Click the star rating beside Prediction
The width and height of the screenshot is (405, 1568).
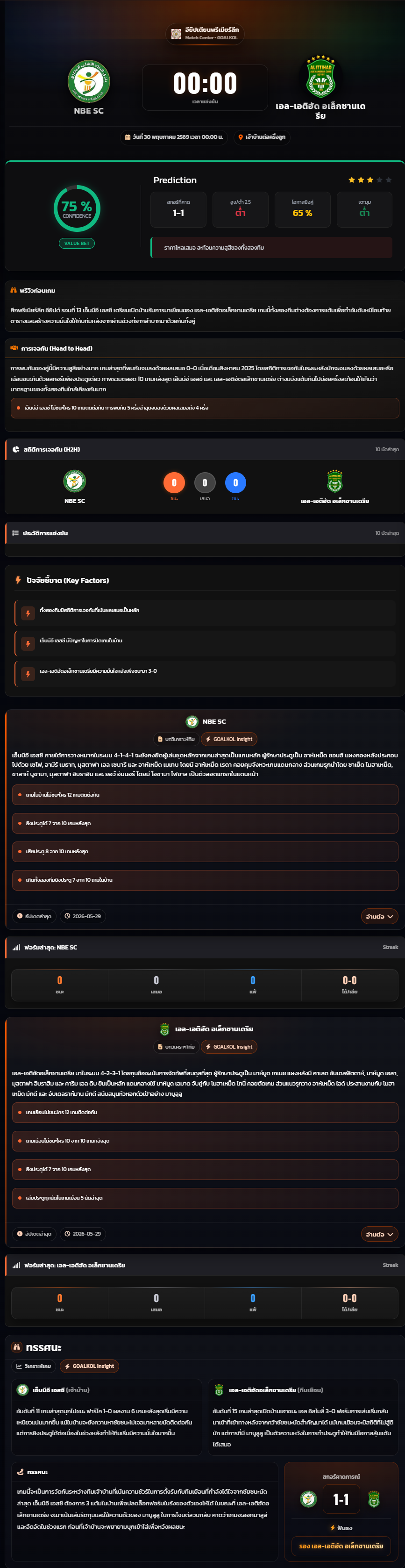coord(369,180)
